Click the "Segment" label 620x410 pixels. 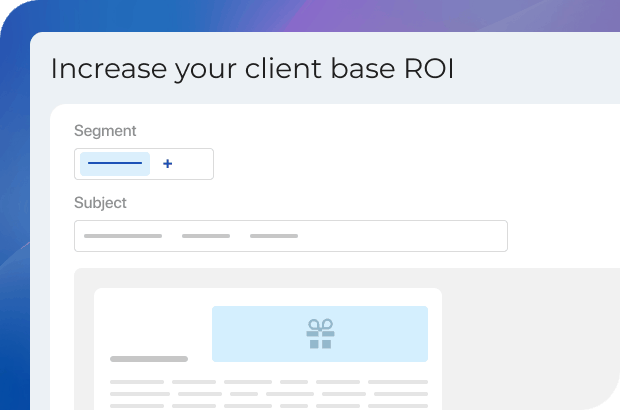pyautogui.click(x=105, y=131)
